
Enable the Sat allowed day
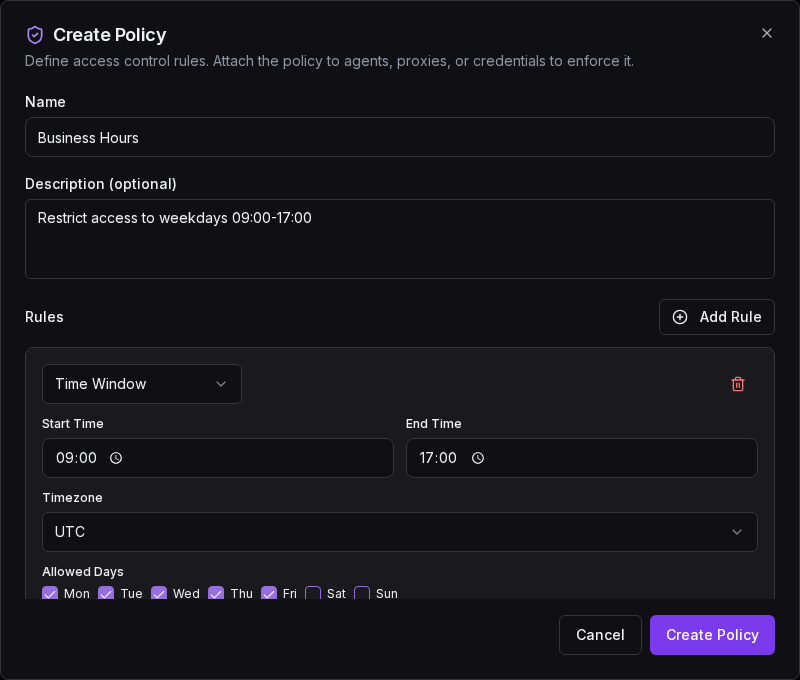point(313,593)
